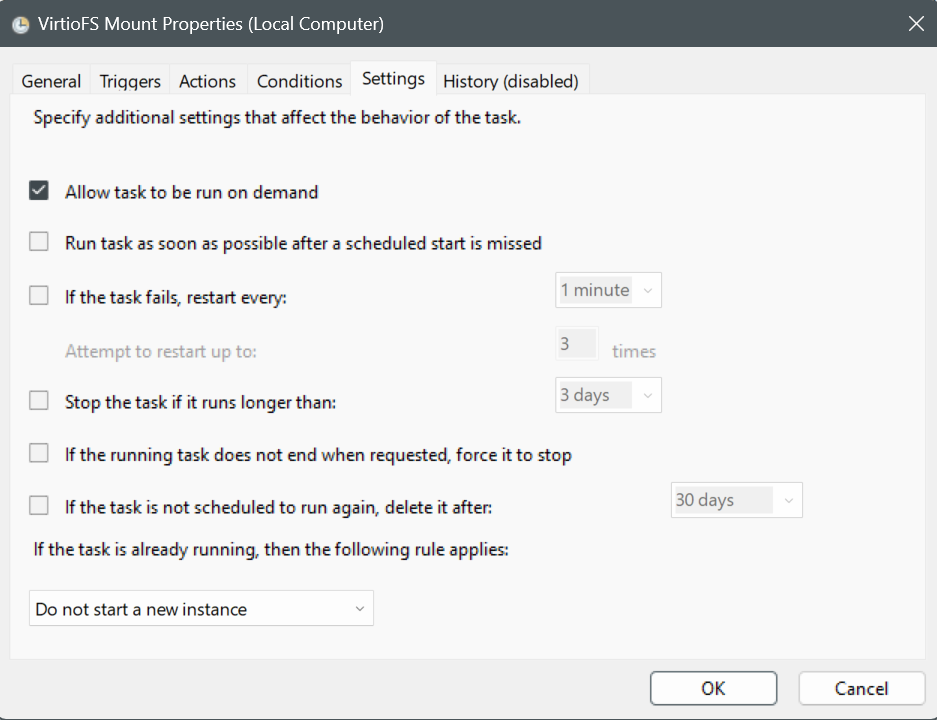View the History (disabled) tab
The image size is (937, 720).
coord(511,81)
